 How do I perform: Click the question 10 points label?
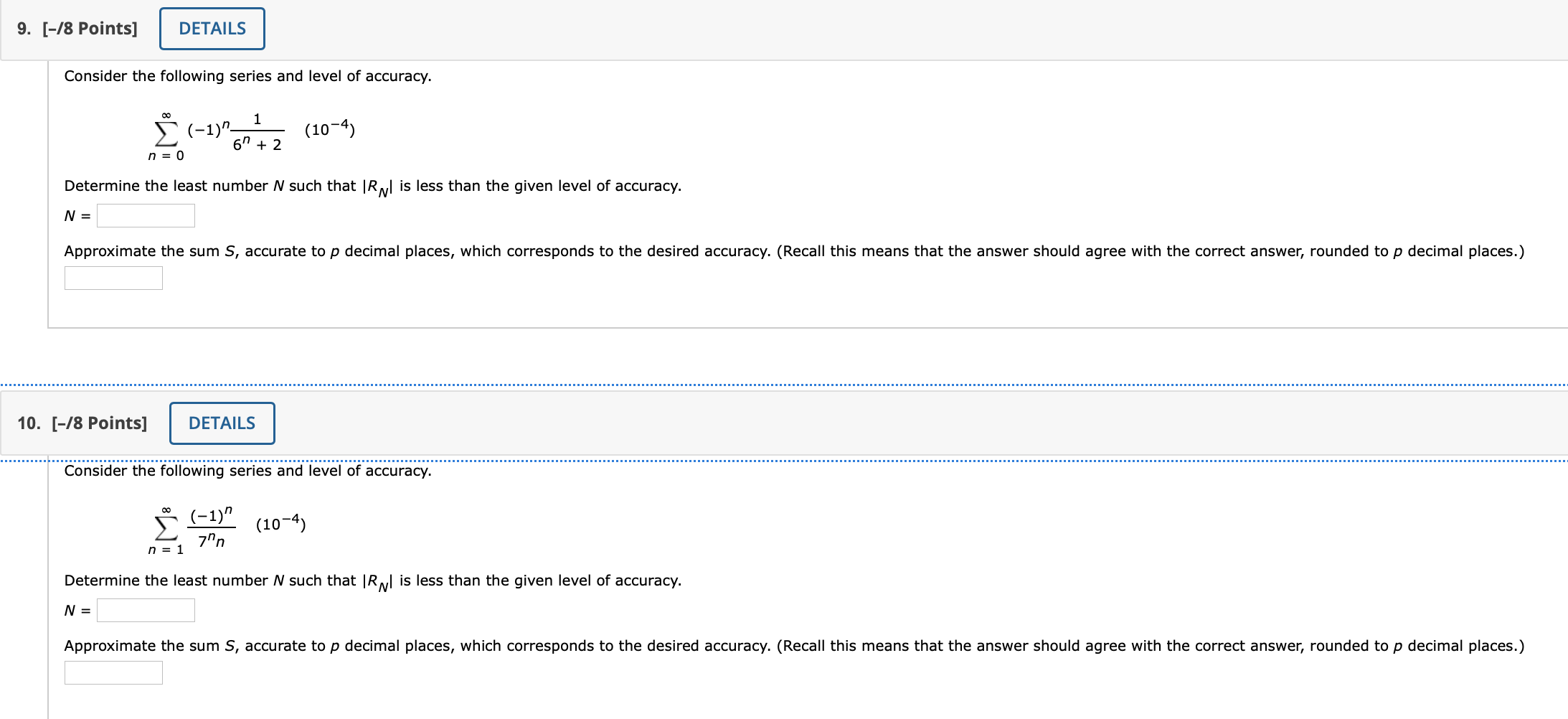[x=82, y=423]
